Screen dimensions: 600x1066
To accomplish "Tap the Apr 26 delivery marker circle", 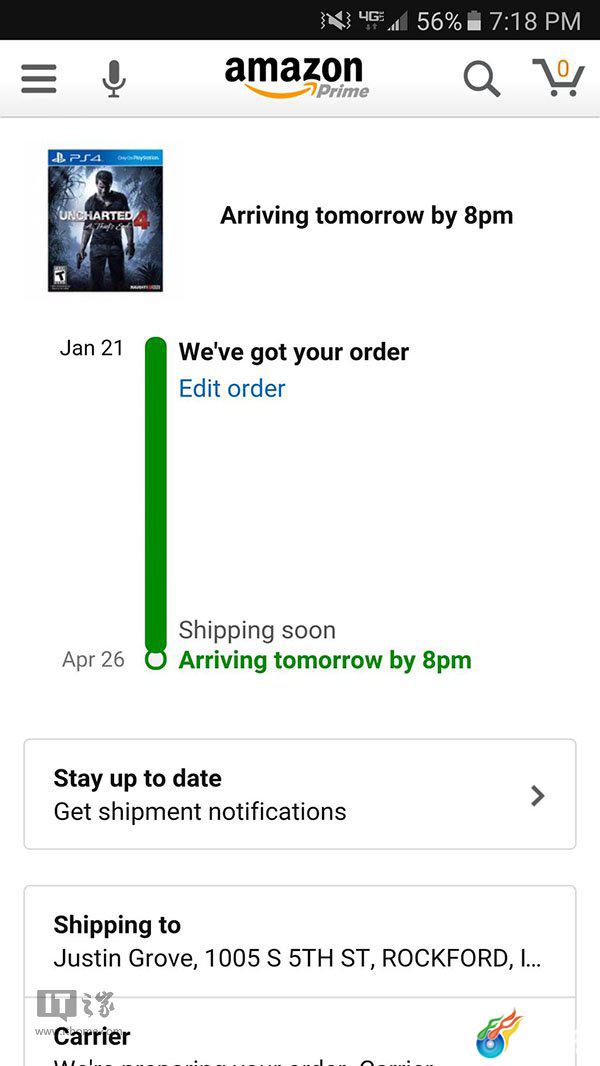I will pos(156,659).
